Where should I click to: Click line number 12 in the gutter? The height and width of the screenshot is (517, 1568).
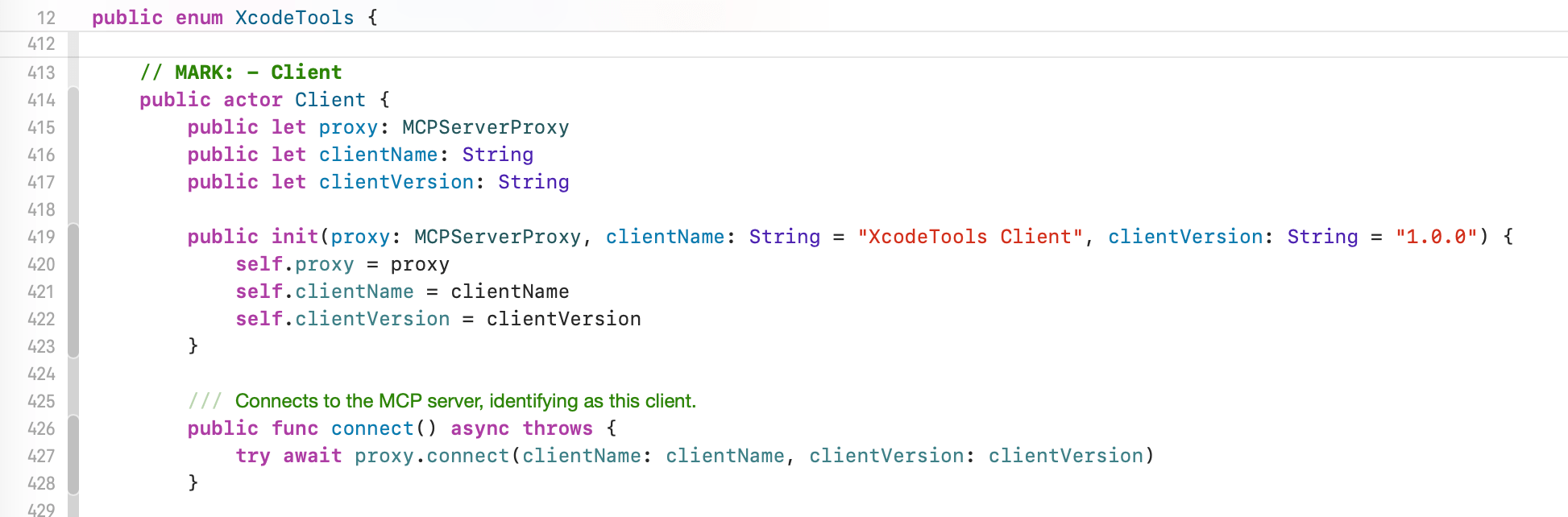(x=46, y=17)
